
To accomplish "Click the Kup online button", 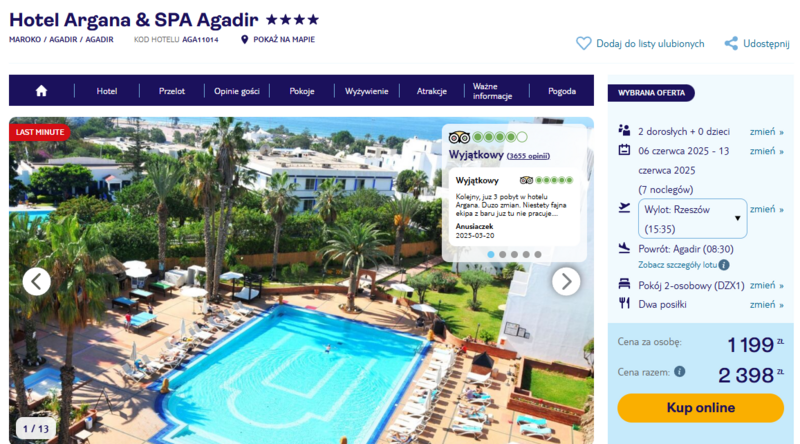I will coord(701,408).
